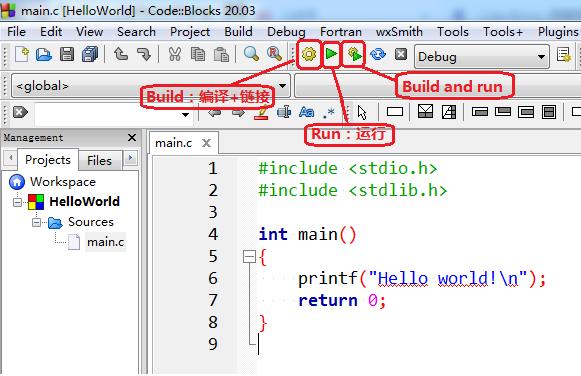Clear incremental search text icon
This screenshot has height=376, width=581.
click(20, 112)
